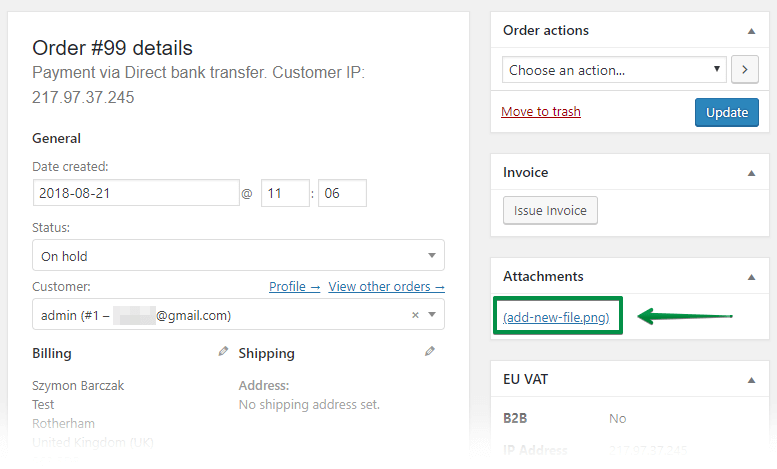Viewport: 777px width, 469px height.
Task: Open the customer selection dropdown arrow
Action: 432,314
